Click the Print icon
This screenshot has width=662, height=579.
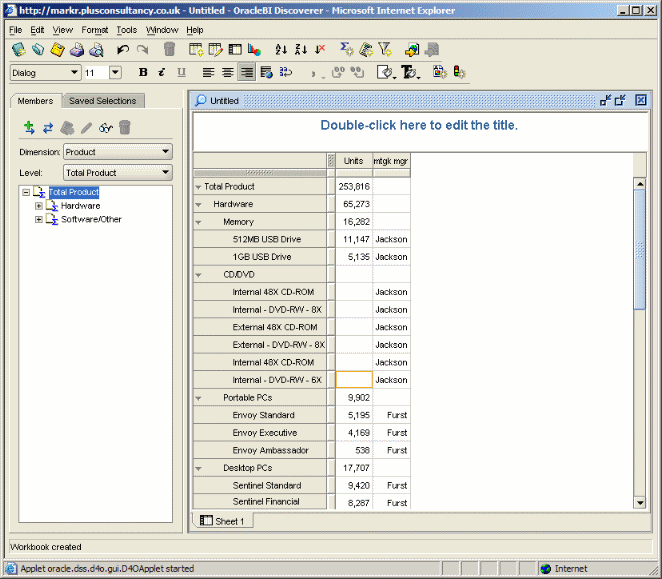pyautogui.click(x=77, y=50)
